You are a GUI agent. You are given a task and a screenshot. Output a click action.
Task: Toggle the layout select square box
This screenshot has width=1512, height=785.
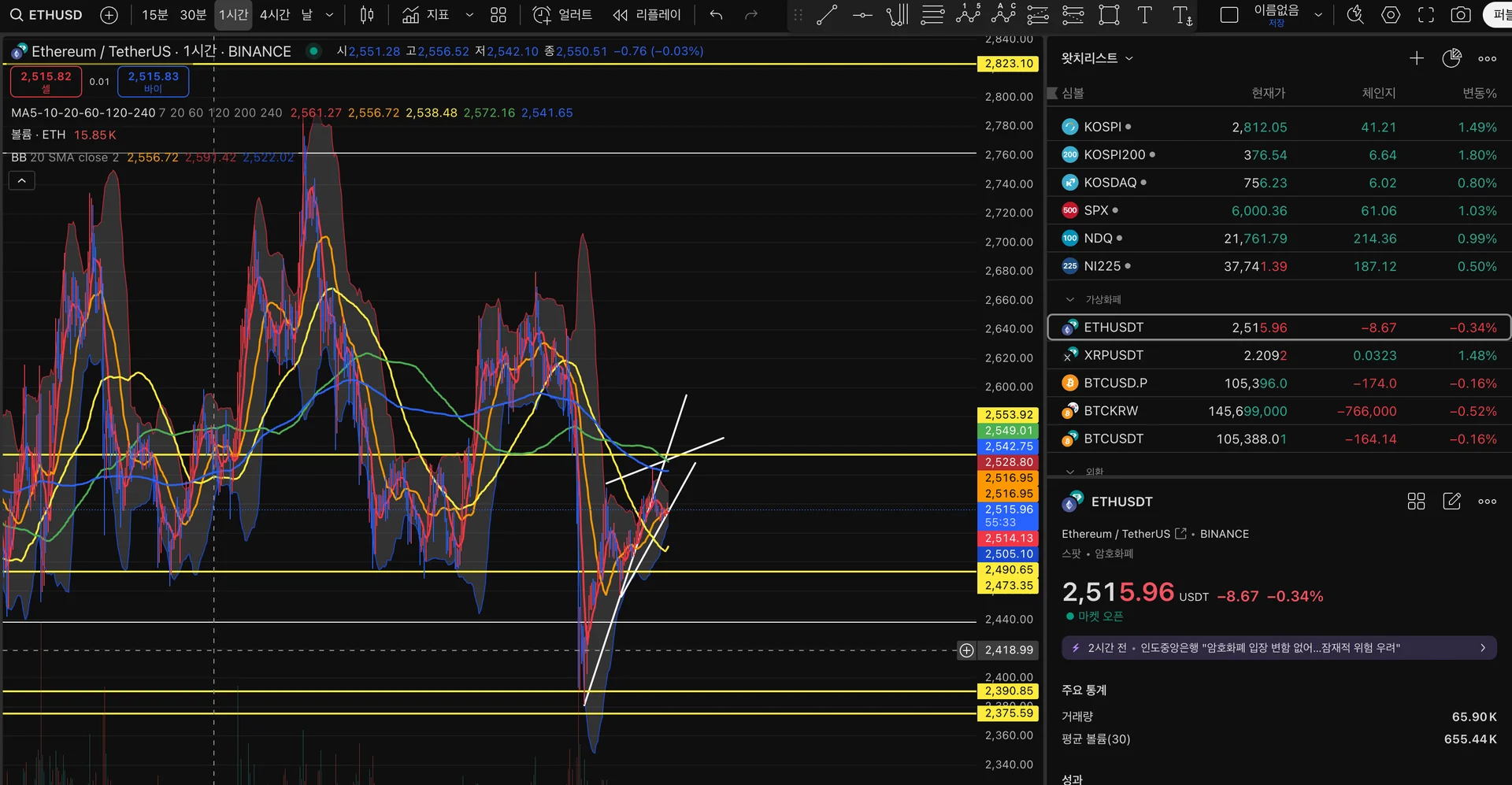1228,15
